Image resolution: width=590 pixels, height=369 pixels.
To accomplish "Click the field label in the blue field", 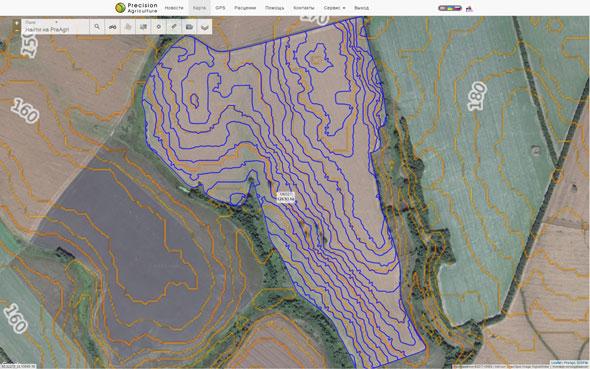I will tap(286, 197).
